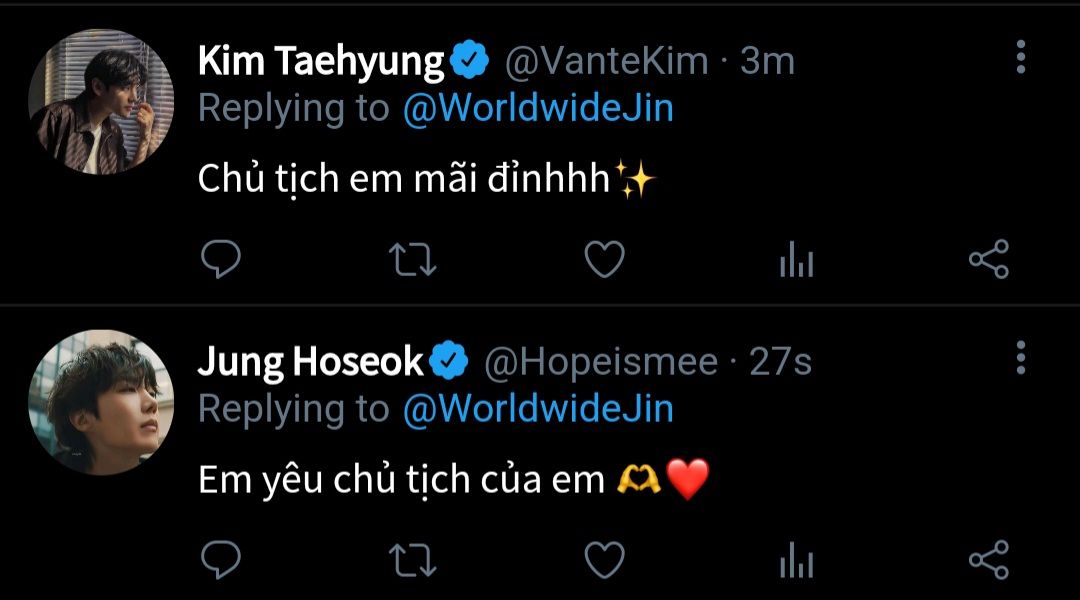Like Kim Taehyung's tweet
The image size is (1080, 600).
pos(604,259)
